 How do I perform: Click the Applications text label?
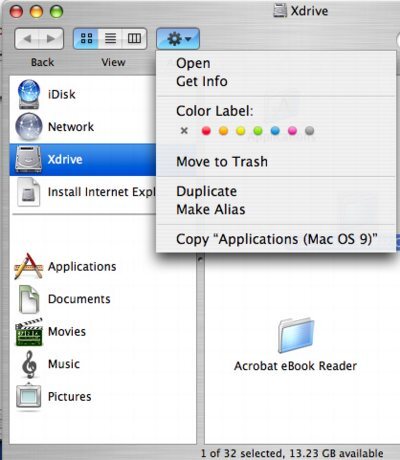[82, 267]
